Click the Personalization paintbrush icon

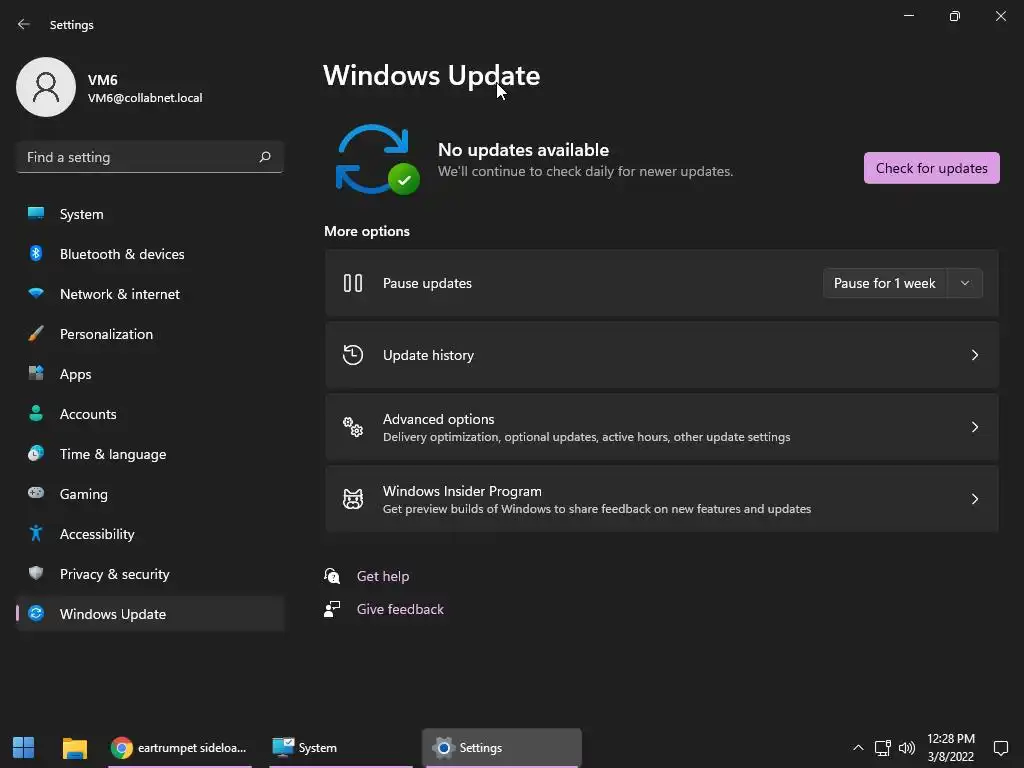click(x=36, y=334)
